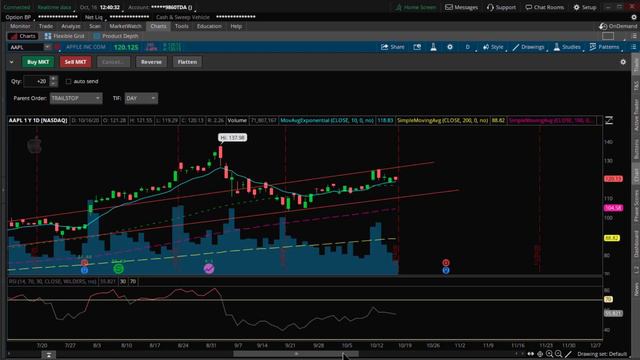The width and height of the screenshot is (640, 360).
Task: Decrease quantity with the down stepper
Action: tap(53, 84)
